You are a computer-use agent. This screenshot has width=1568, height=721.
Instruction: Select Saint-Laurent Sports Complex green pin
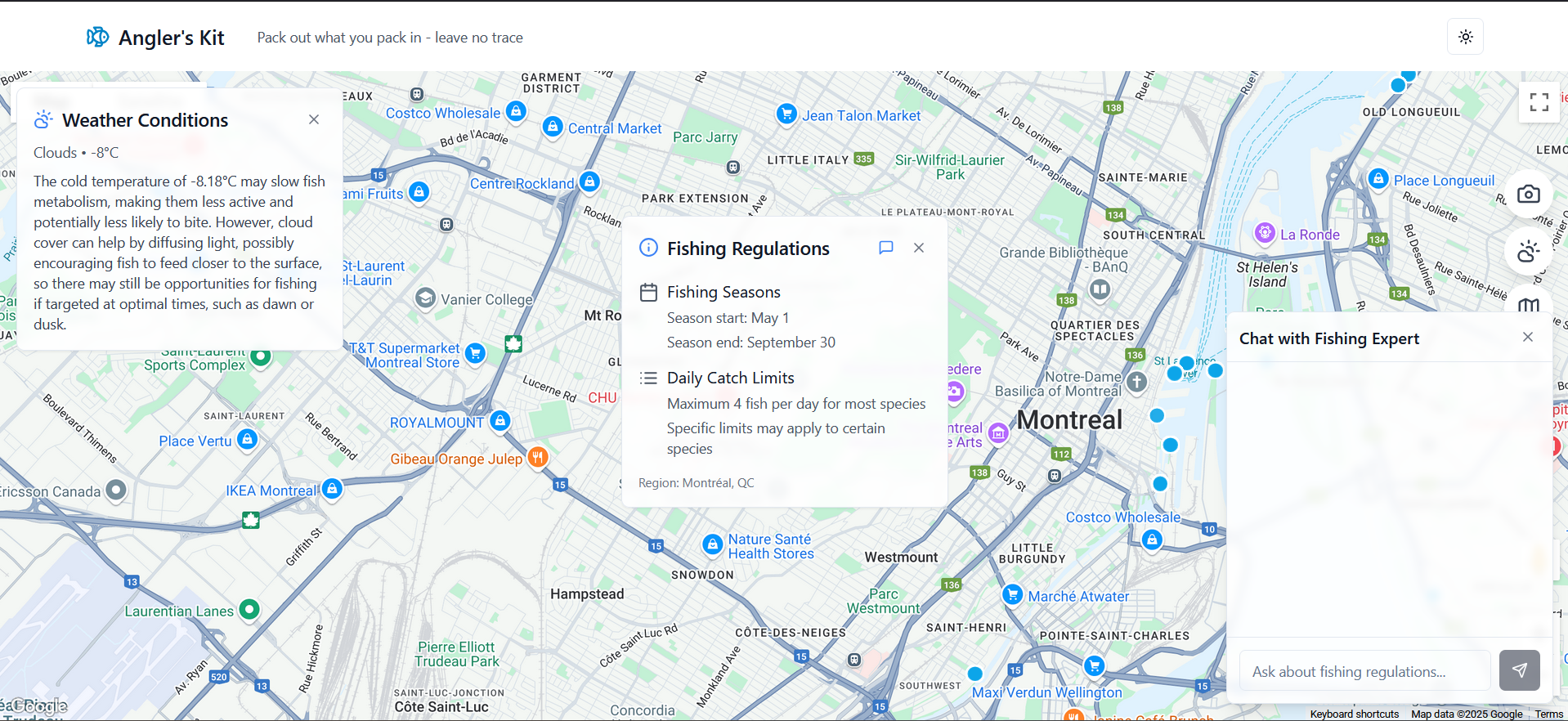point(261,356)
